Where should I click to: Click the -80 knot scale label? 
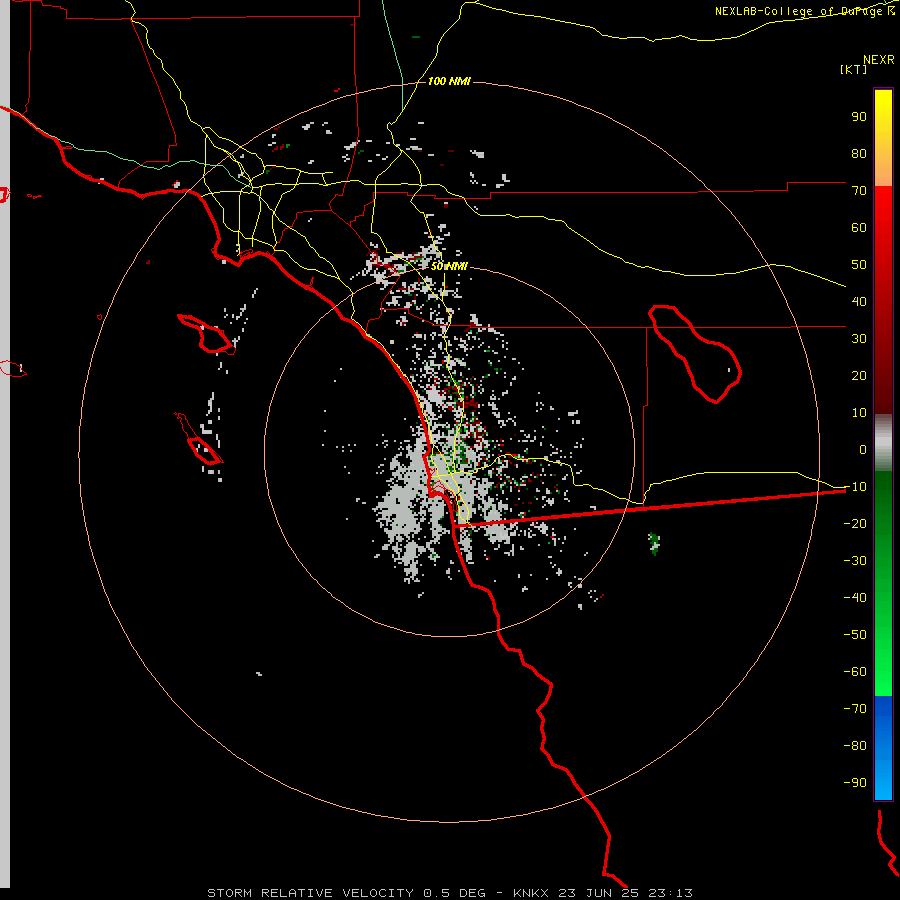855,746
